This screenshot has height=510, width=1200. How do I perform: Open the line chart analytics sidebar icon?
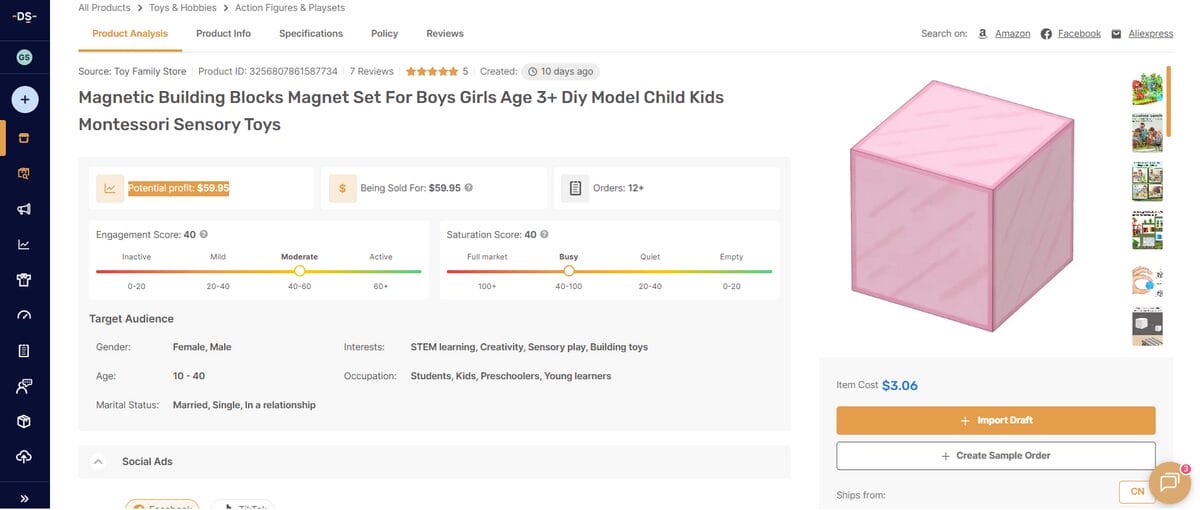pyautogui.click(x=25, y=244)
